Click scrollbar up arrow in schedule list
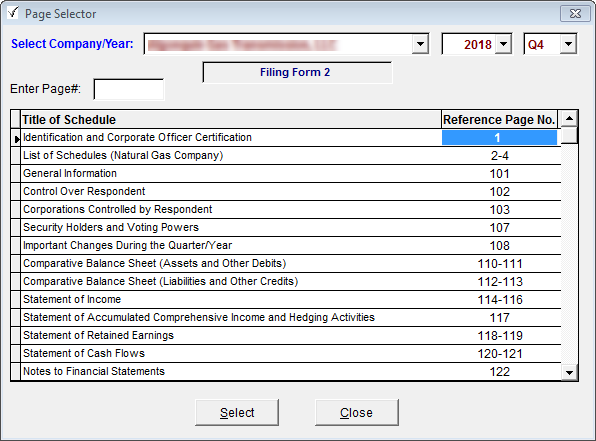This screenshot has width=596, height=441. [x=569, y=118]
